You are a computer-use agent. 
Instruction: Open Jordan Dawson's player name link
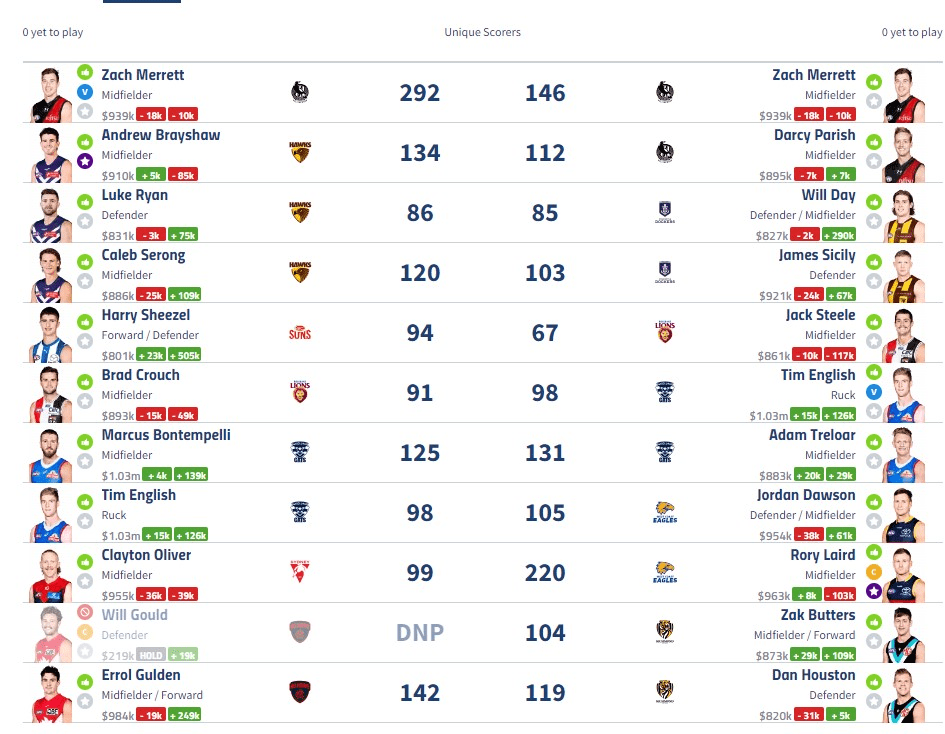coord(806,495)
